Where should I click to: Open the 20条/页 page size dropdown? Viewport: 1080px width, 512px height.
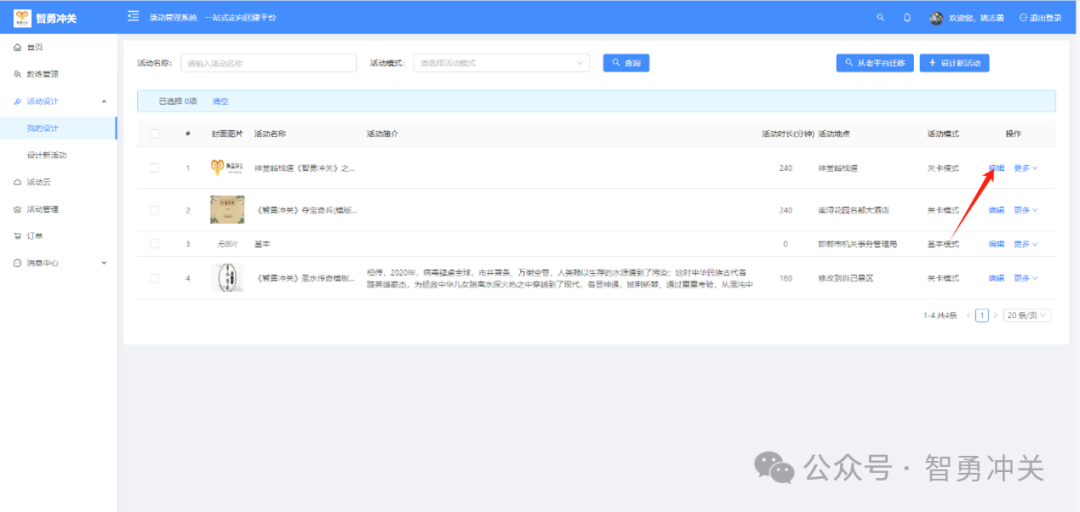coord(1027,315)
